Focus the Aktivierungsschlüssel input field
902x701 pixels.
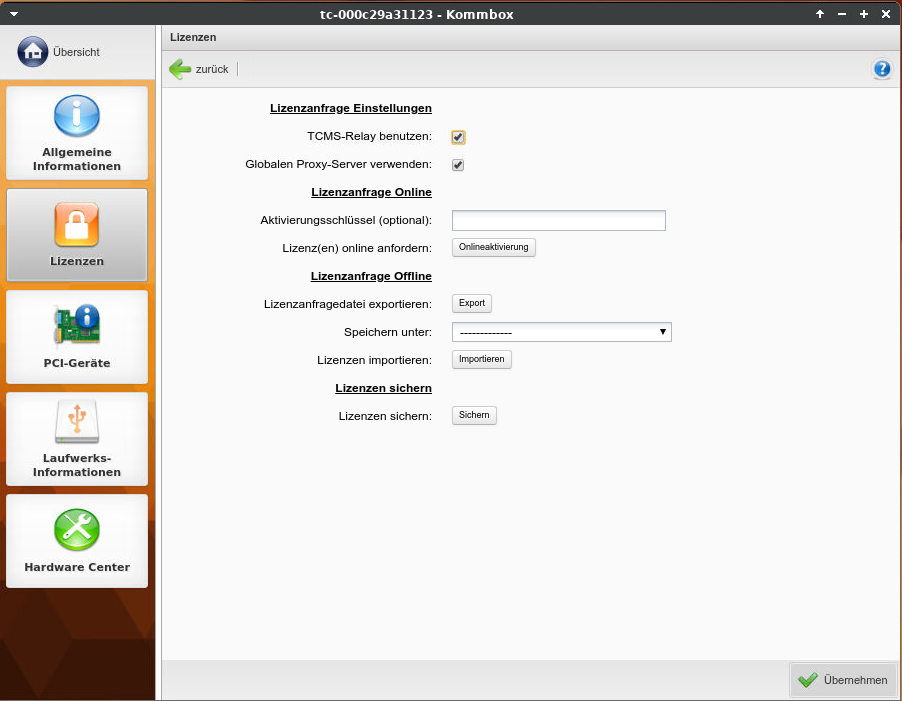558,221
